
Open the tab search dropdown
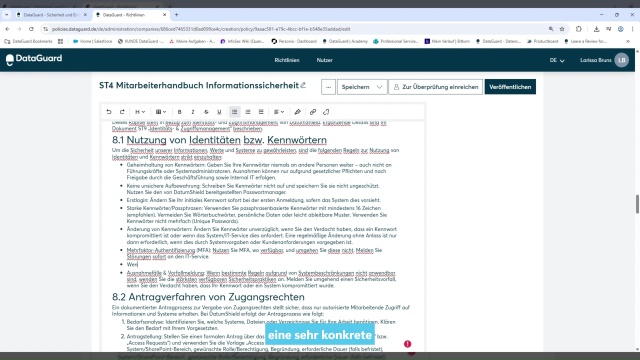coord(7,15)
